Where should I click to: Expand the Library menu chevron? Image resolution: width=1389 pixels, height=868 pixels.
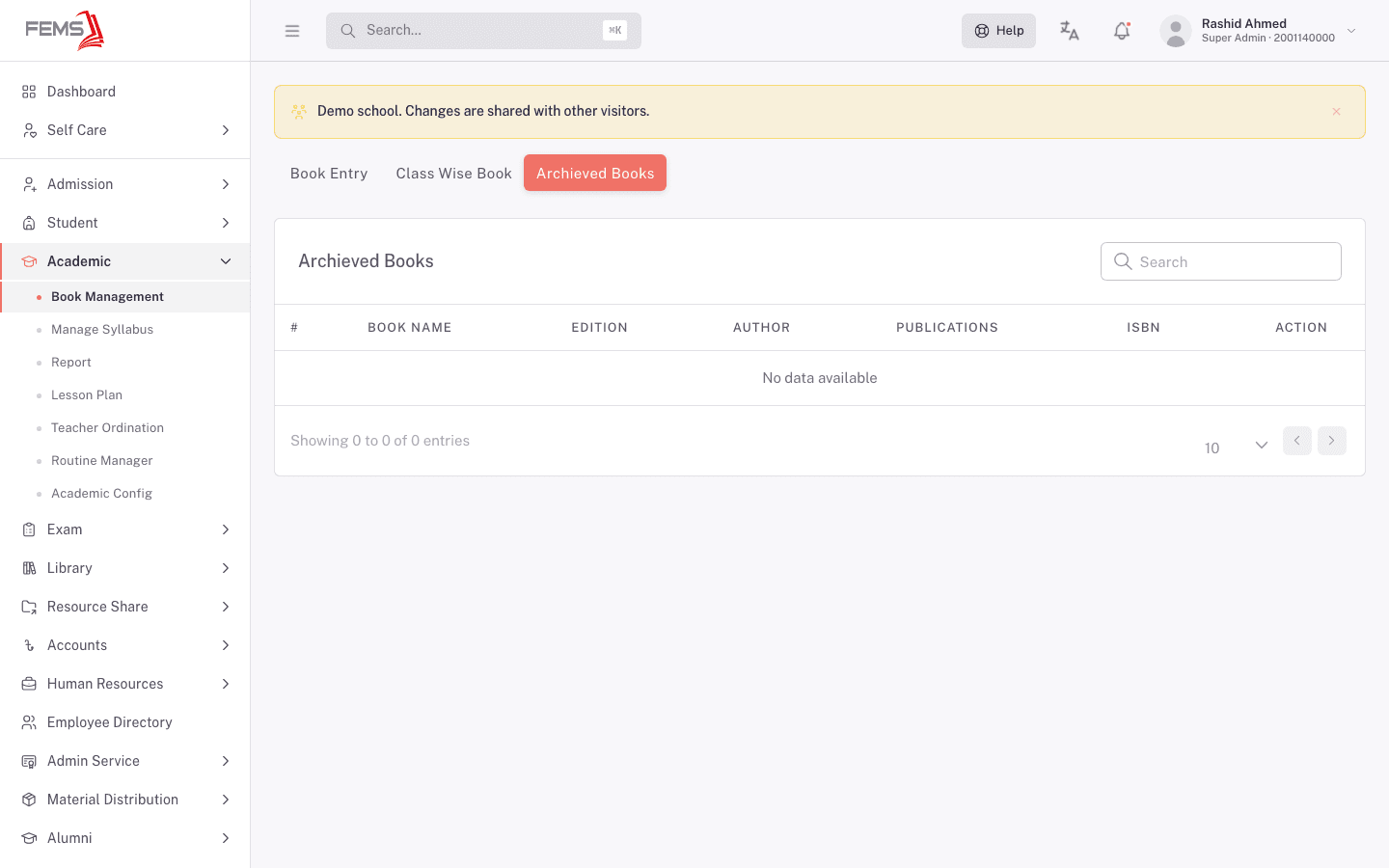226,568
